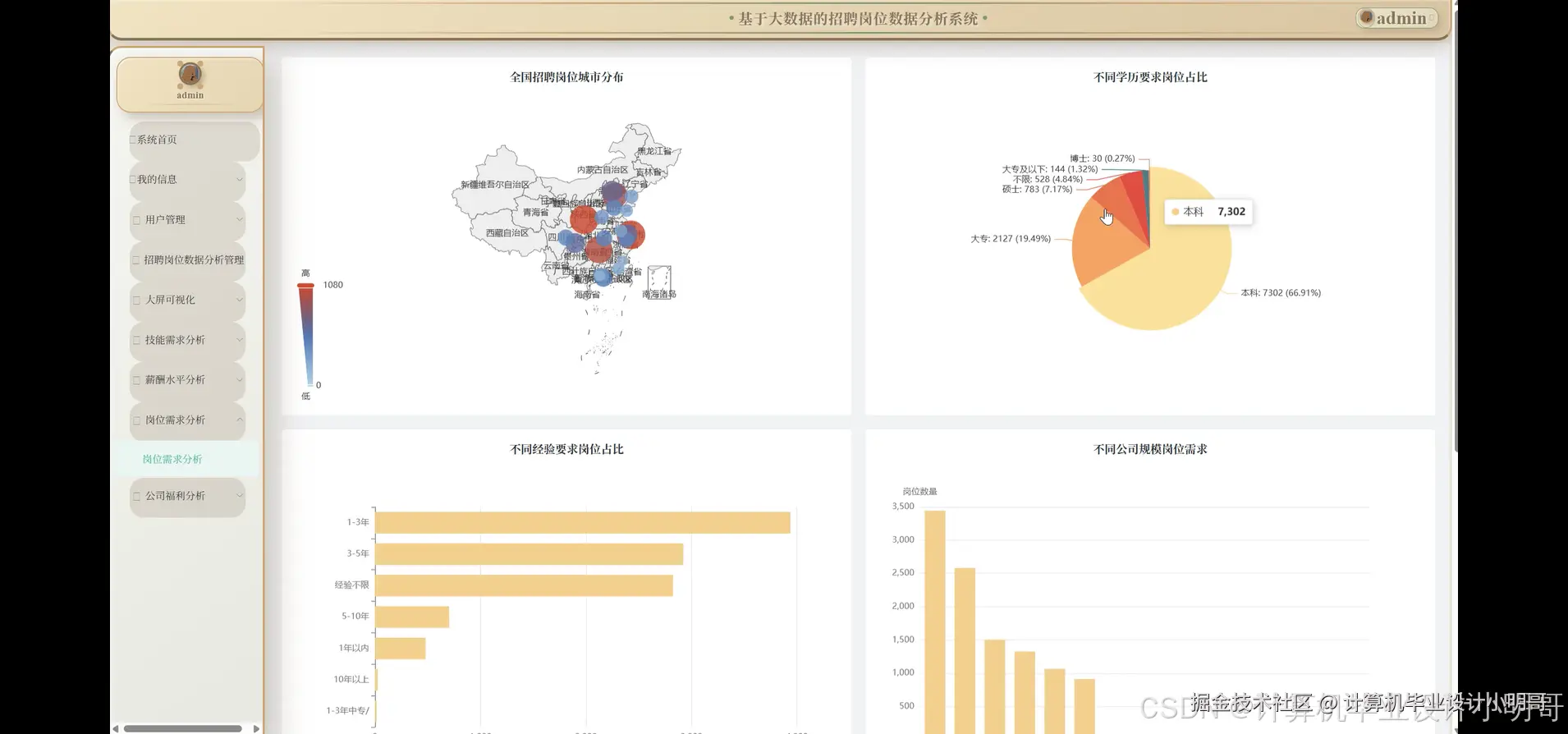Screen dimensions: 1568x734
Task: Click the 不同公司规模岗位需求 chart title
Action: [x=1150, y=450]
